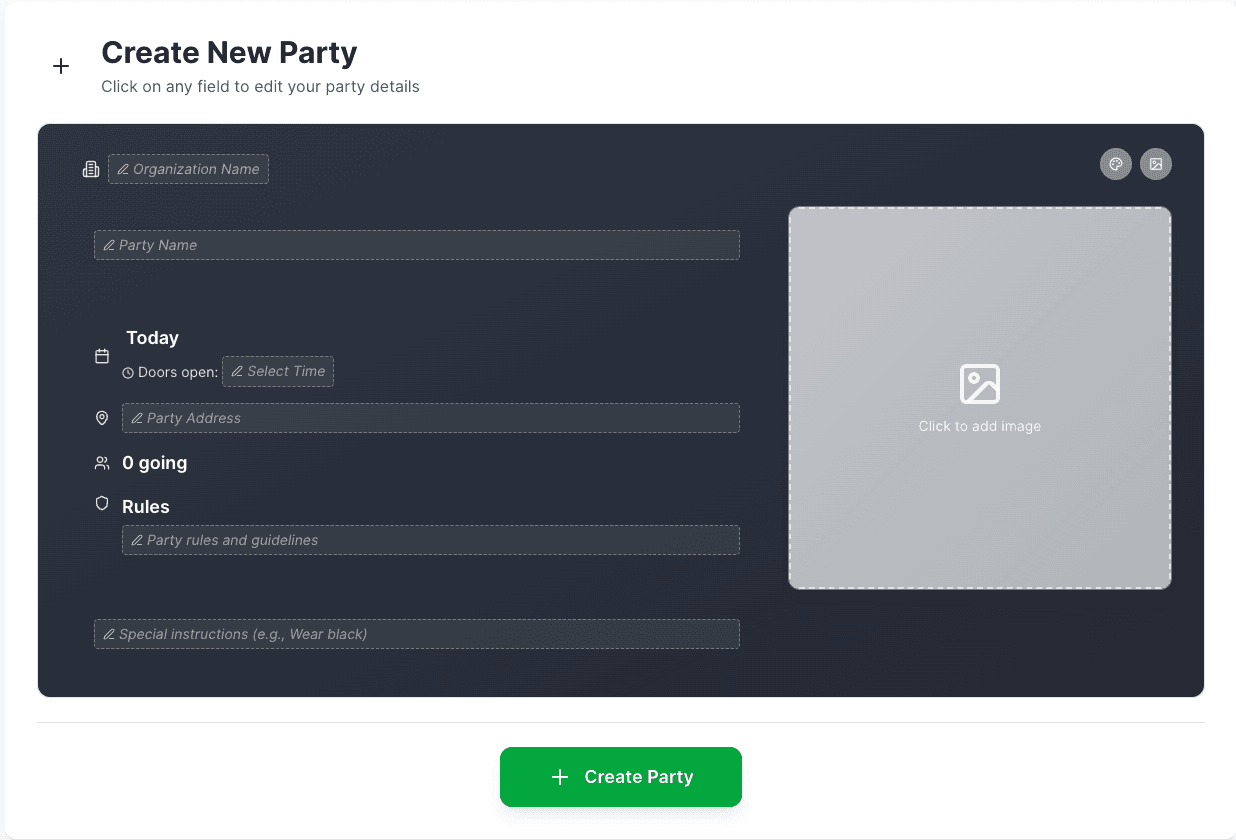
Task: Click the Special instructions field
Action: (x=416, y=634)
